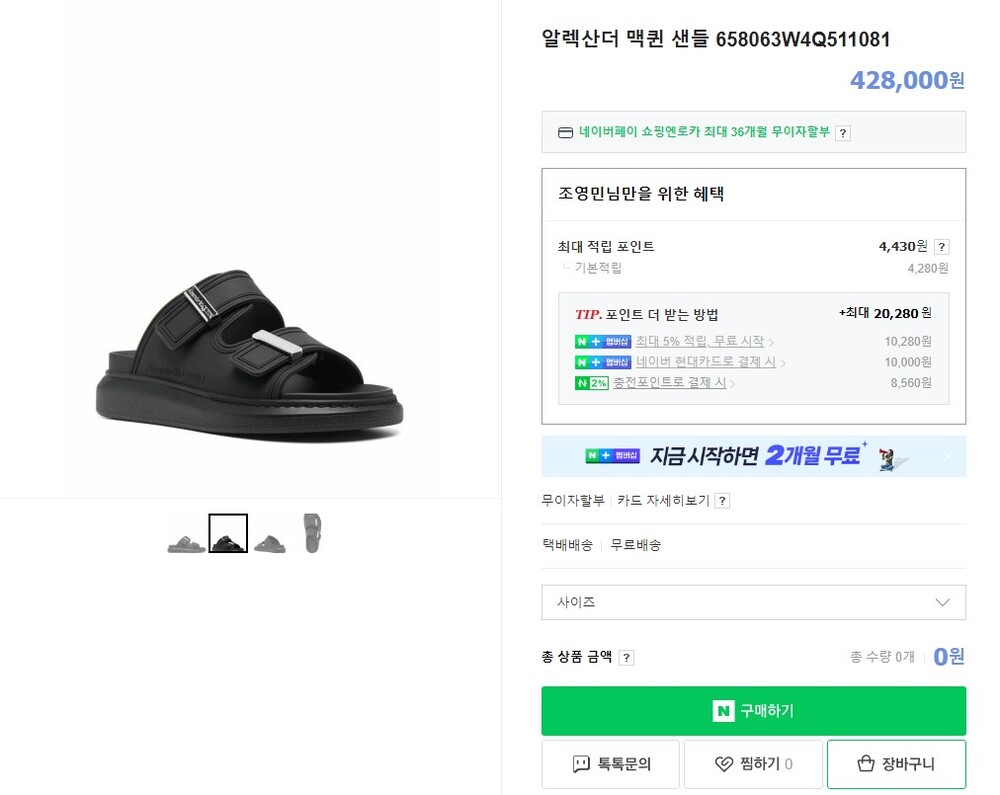Select the first sandal thumbnail
Image resolution: width=1000 pixels, height=795 pixels.
[x=186, y=534]
